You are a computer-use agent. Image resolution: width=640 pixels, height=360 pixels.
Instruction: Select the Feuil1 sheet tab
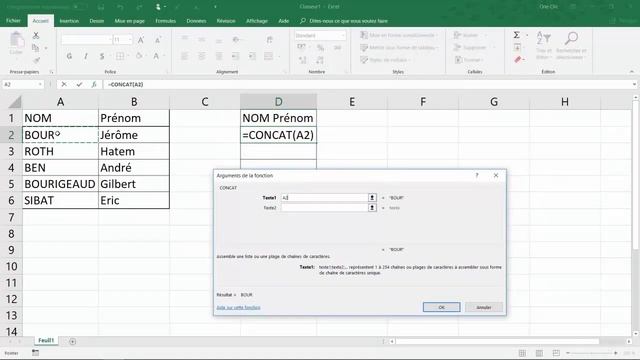(46, 340)
